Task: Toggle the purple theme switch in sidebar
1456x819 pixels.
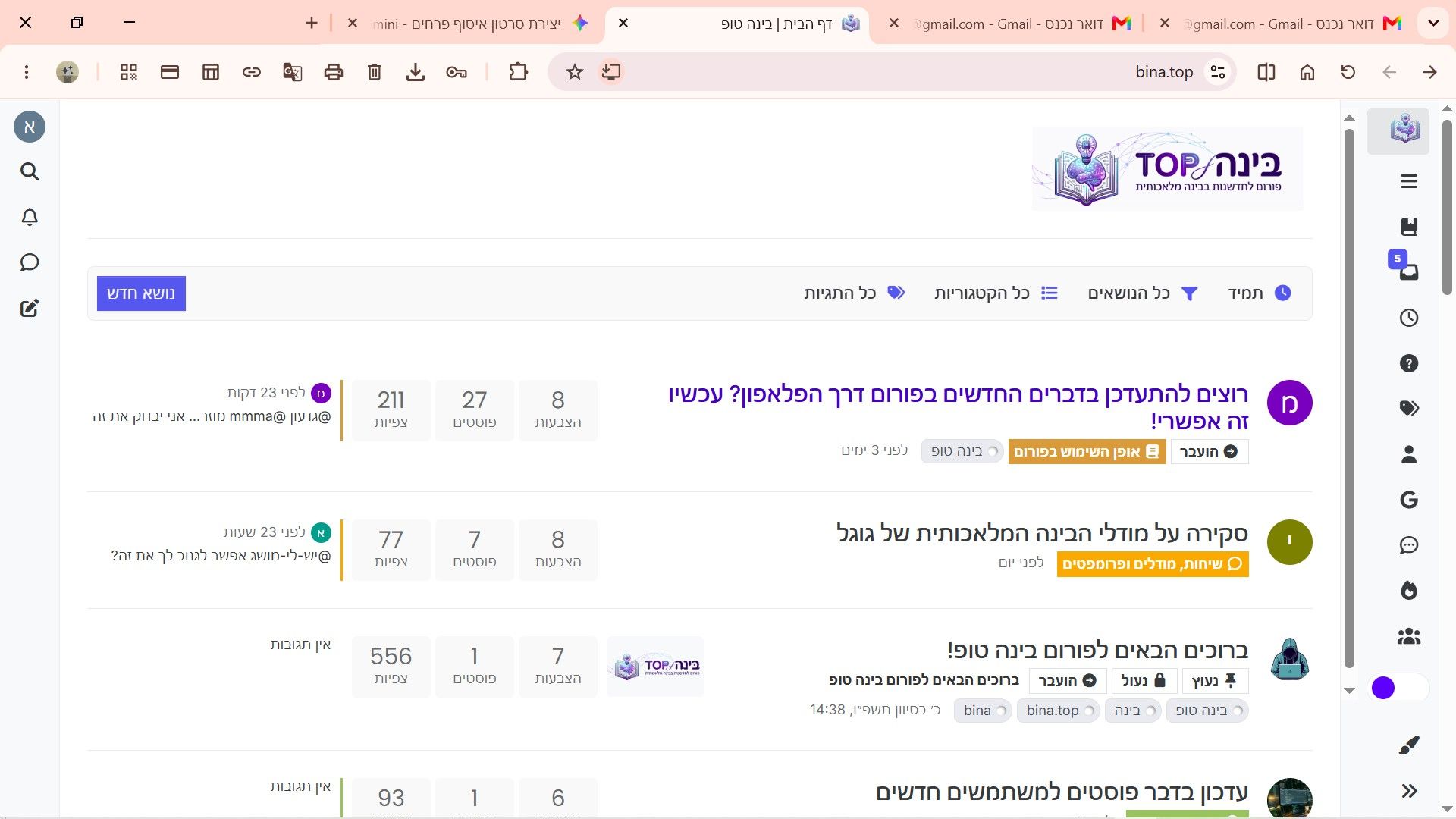Action: [1398, 688]
